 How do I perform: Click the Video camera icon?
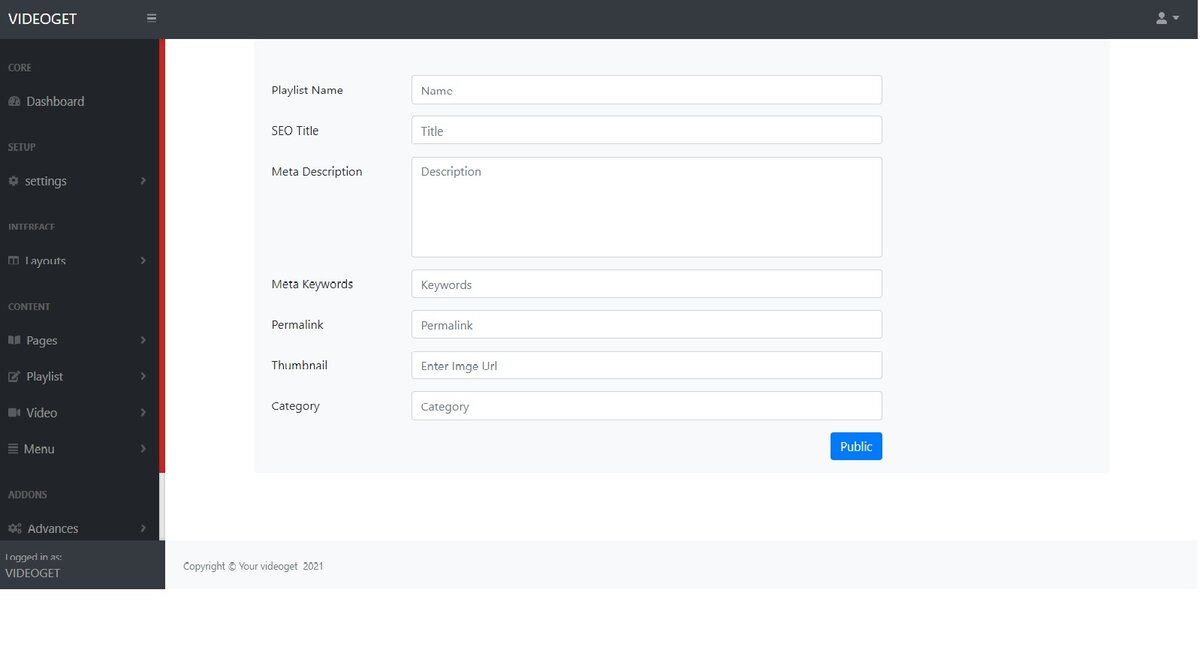pos(14,412)
